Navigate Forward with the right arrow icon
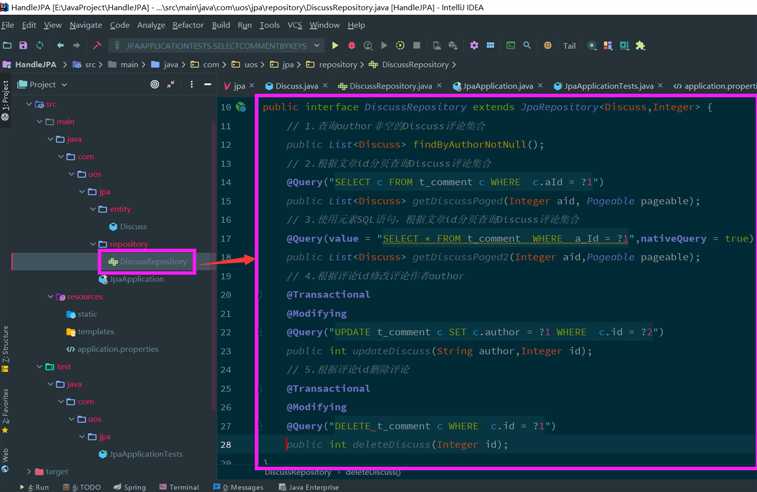Screen dimensions: 757x492 pos(76,45)
